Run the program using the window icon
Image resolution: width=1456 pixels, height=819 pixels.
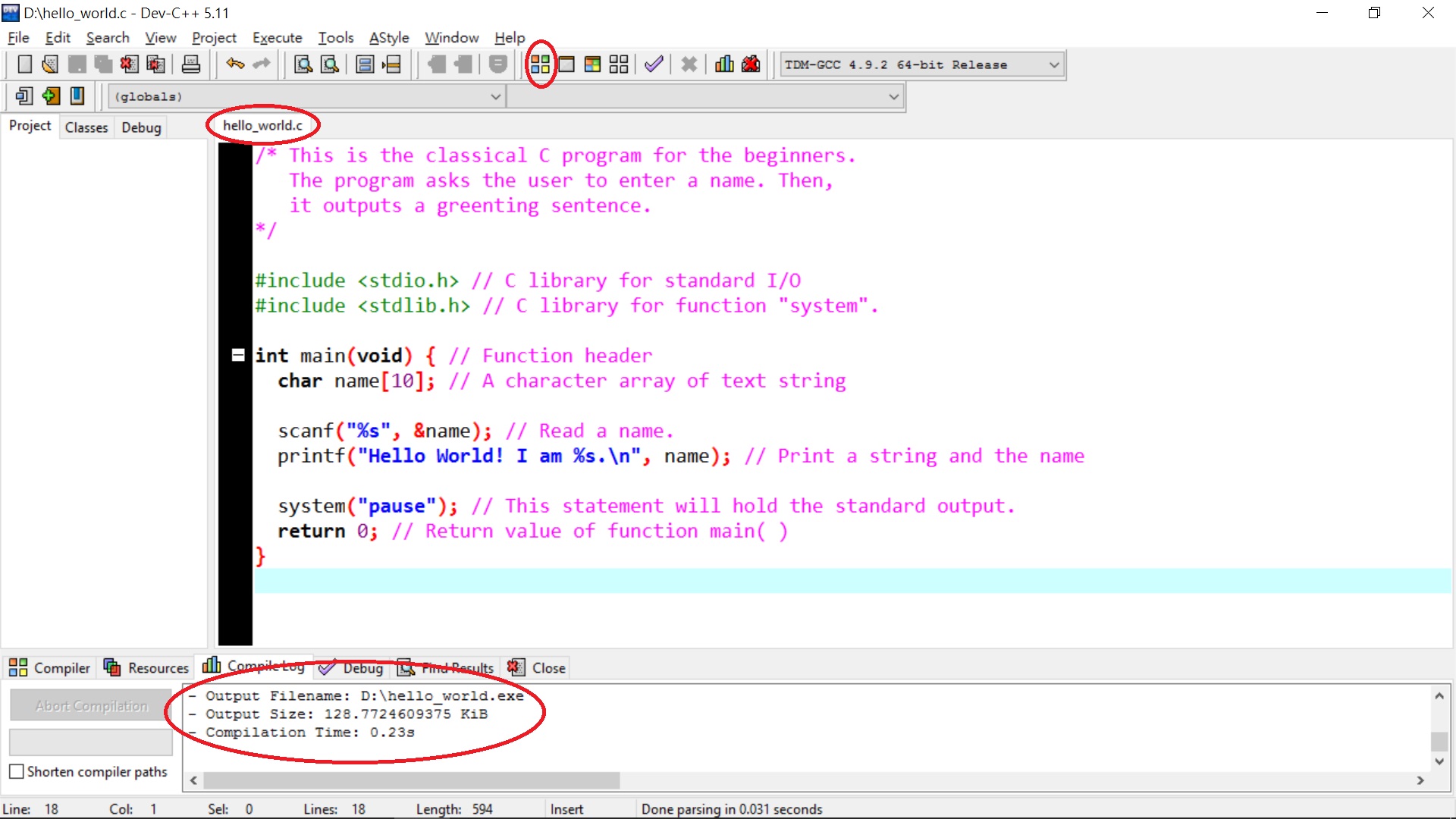[566, 64]
